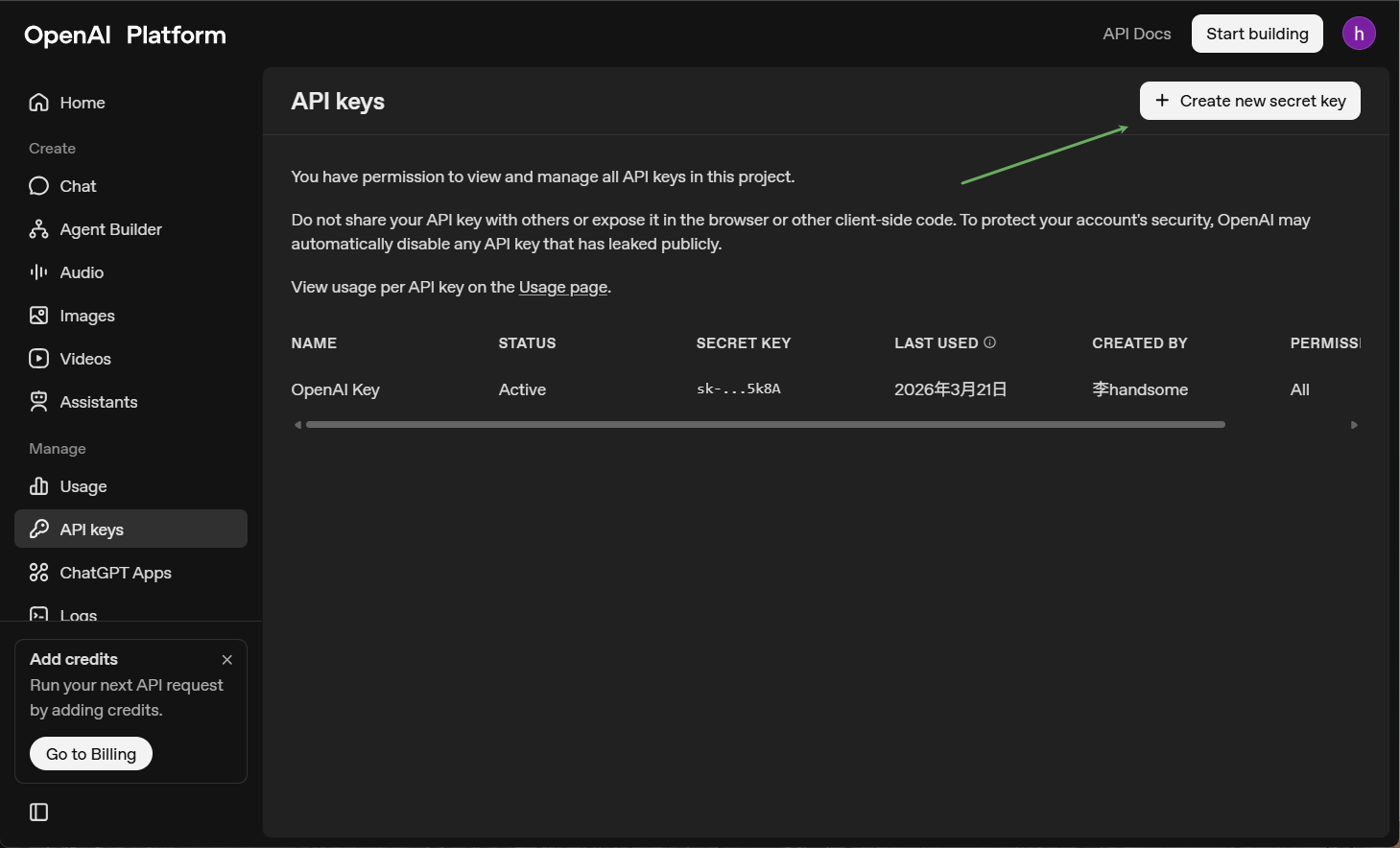The height and width of the screenshot is (848, 1400).
Task: Click the Agent Builder node icon
Action: (38, 229)
